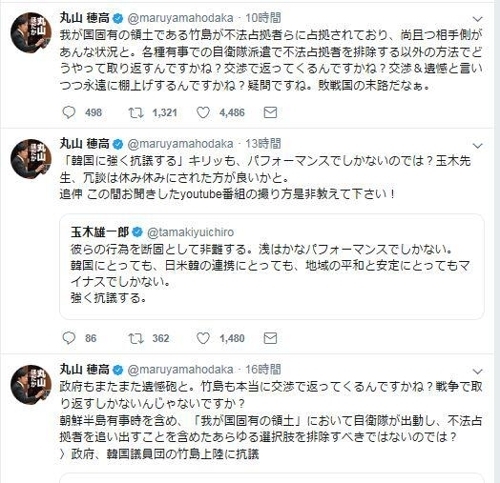Screen dimensions: 500x483
Task: Expand options chevron on the 10時間 tweet
Action: click(x=478, y=19)
